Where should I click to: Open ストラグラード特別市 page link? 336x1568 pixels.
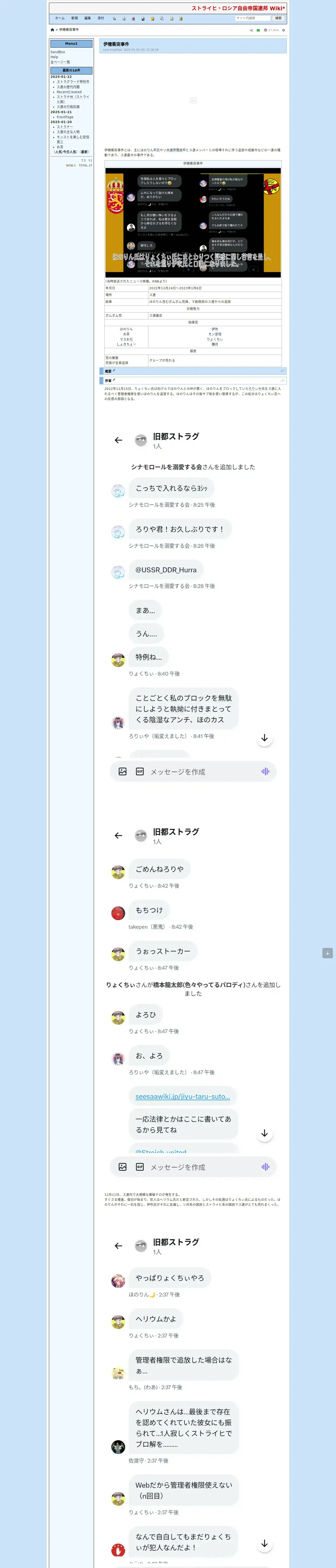73,82
